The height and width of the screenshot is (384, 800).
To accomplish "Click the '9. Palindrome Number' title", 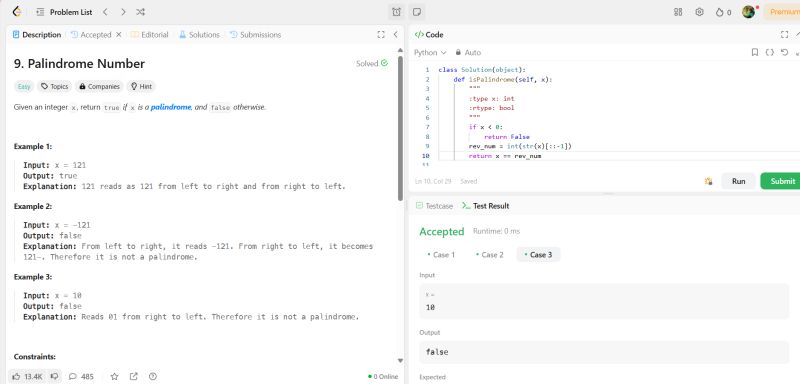I will 80,64.
